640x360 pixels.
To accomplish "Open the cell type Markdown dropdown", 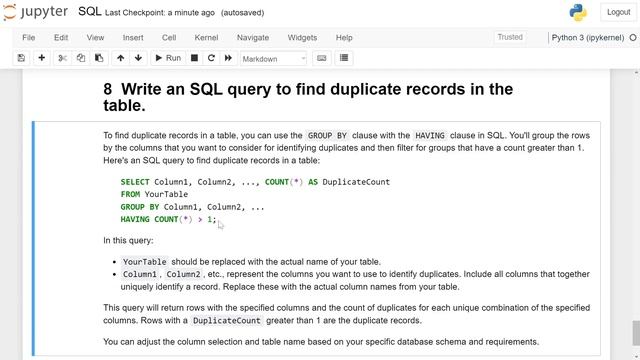I will [x=273, y=59].
